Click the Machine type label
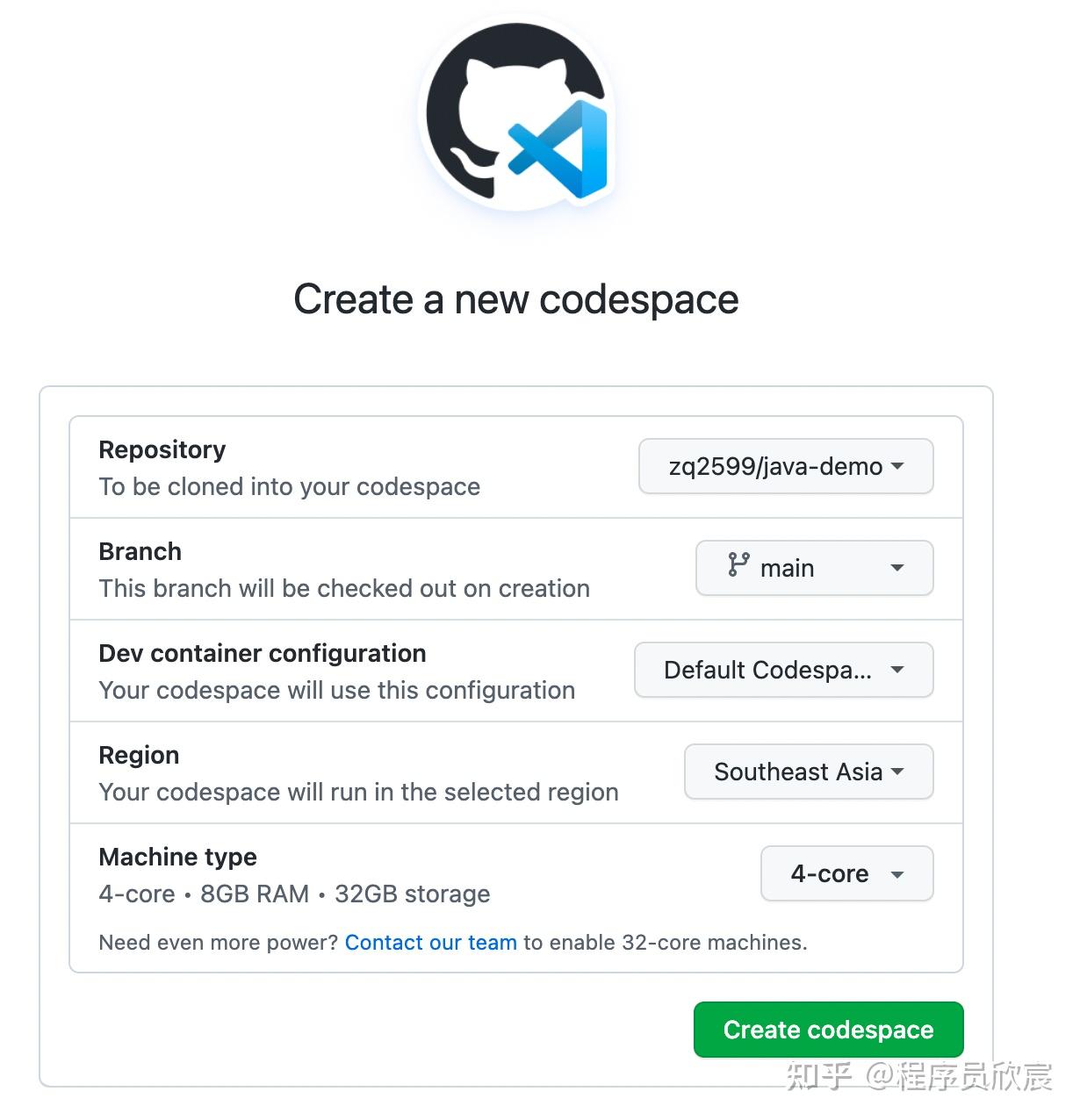 [177, 857]
